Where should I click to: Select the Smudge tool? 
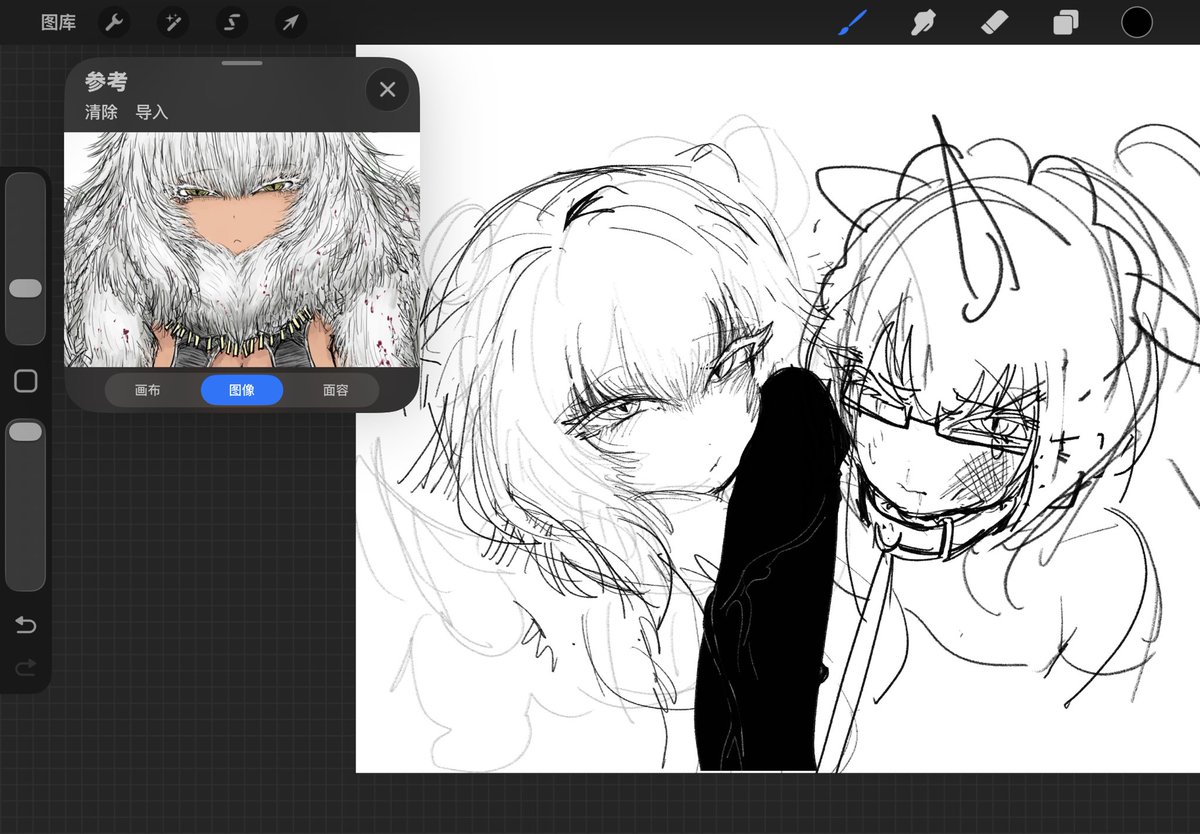pos(924,22)
